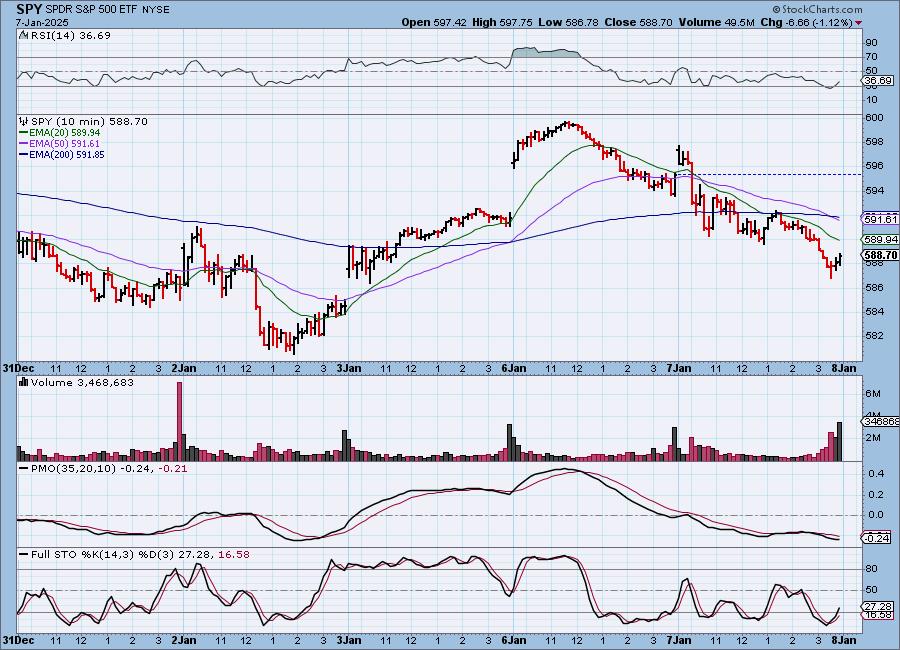Click the SPDR S&P 500 ETF name
This screenshot has height=650, width=900.
(x=90, y=10)
